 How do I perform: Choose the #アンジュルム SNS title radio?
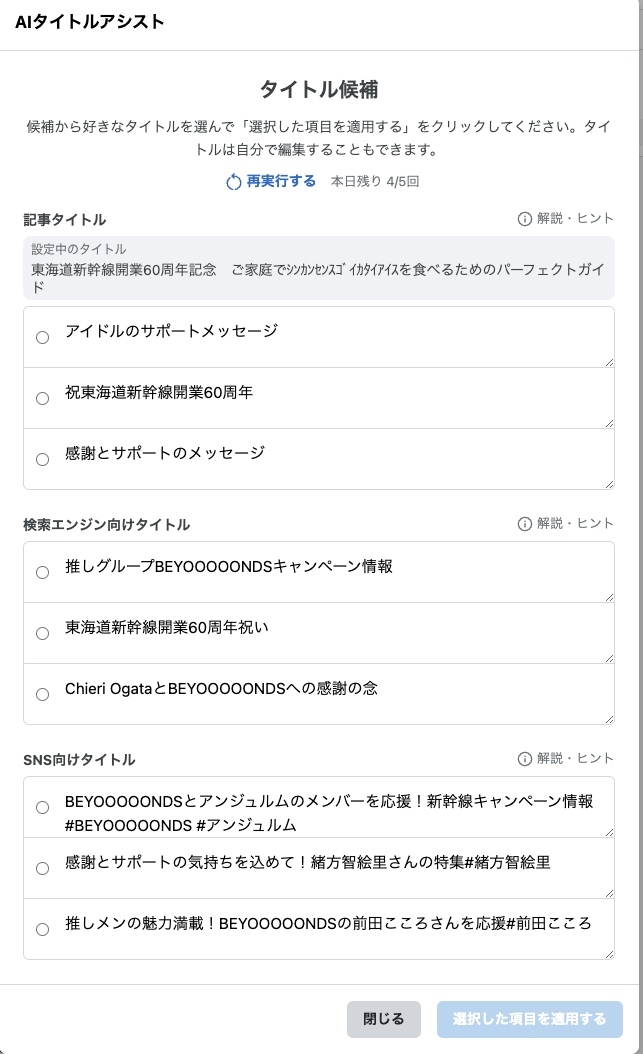pos(42,807)
